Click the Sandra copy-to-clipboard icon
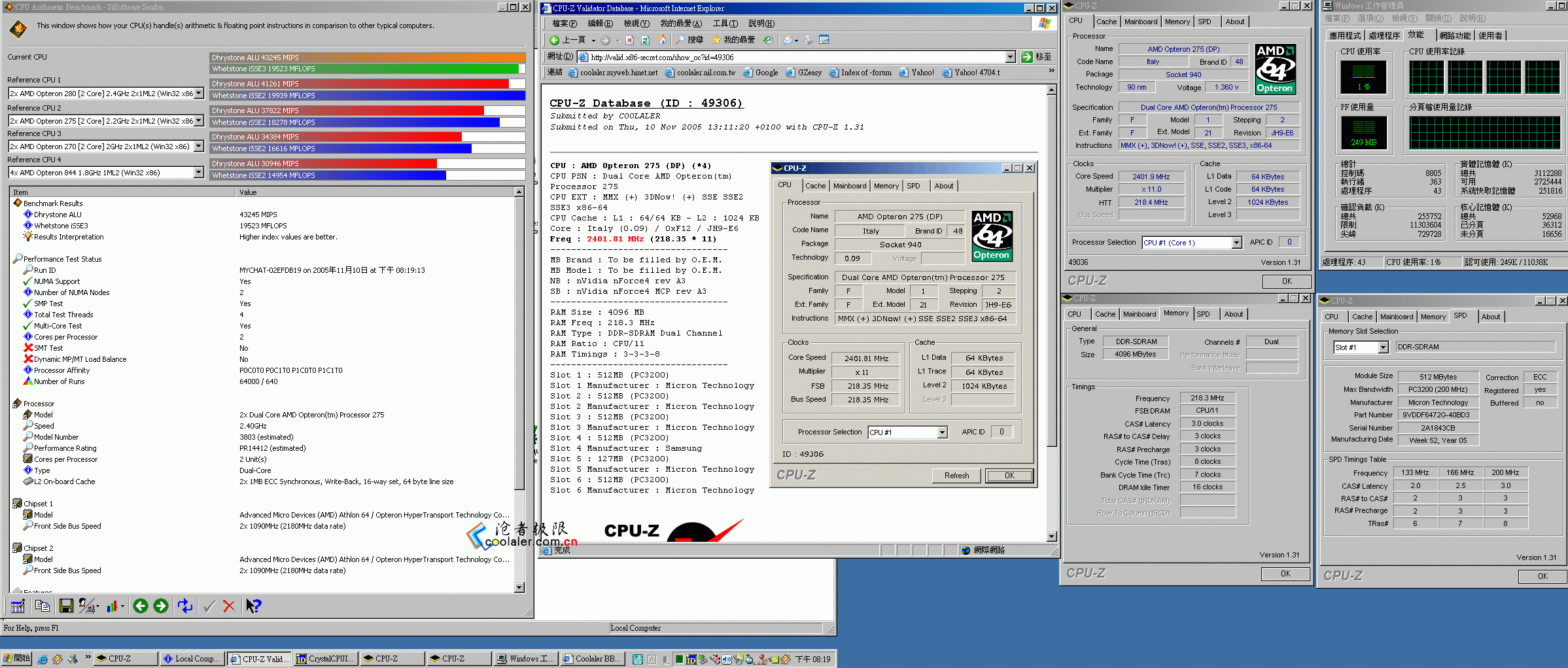This screenshot has width=1568, height=668. click(x=43, y=606)
